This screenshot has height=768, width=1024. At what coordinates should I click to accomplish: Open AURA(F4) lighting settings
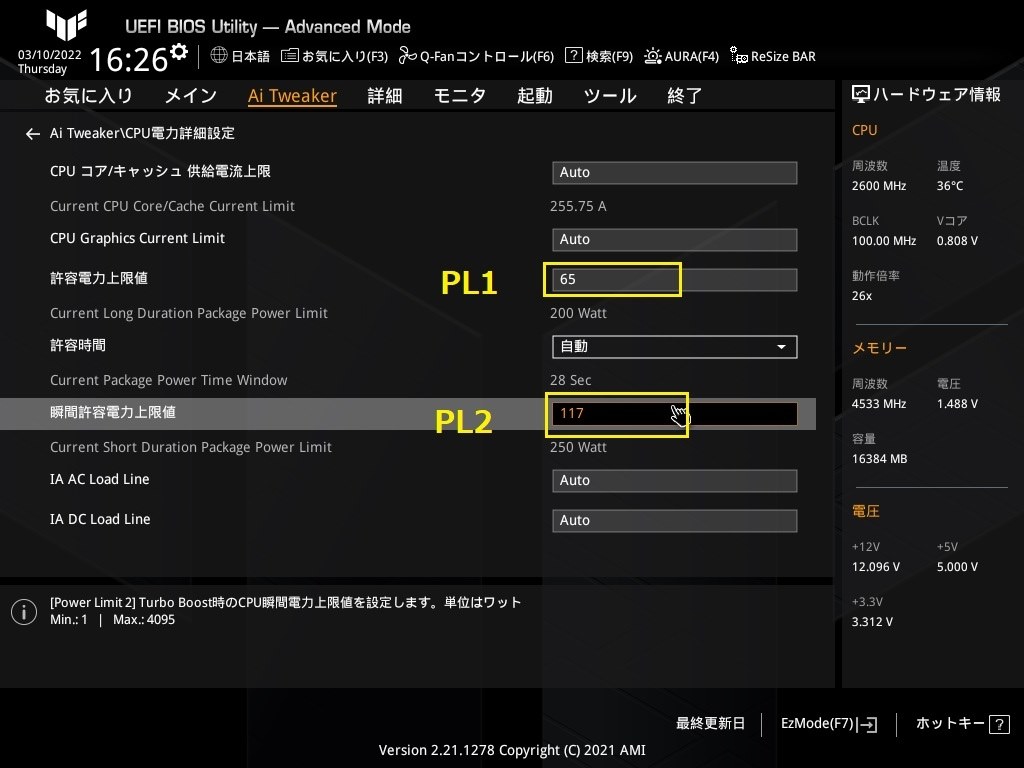click(681, 56)
